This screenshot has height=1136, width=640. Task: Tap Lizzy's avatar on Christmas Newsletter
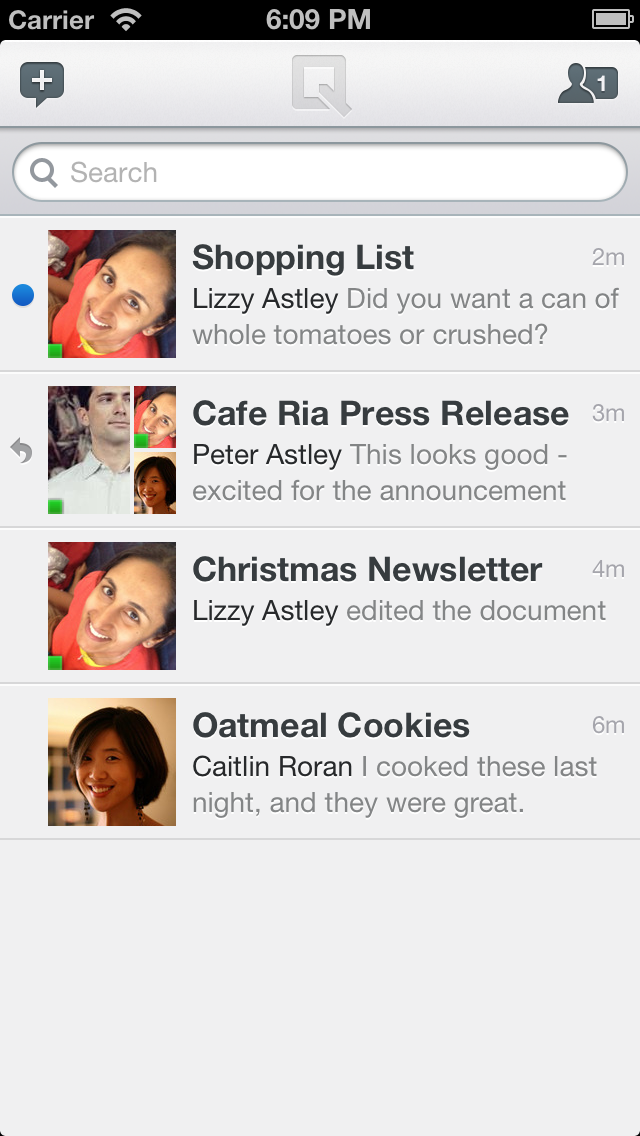(x=112, y=606)
